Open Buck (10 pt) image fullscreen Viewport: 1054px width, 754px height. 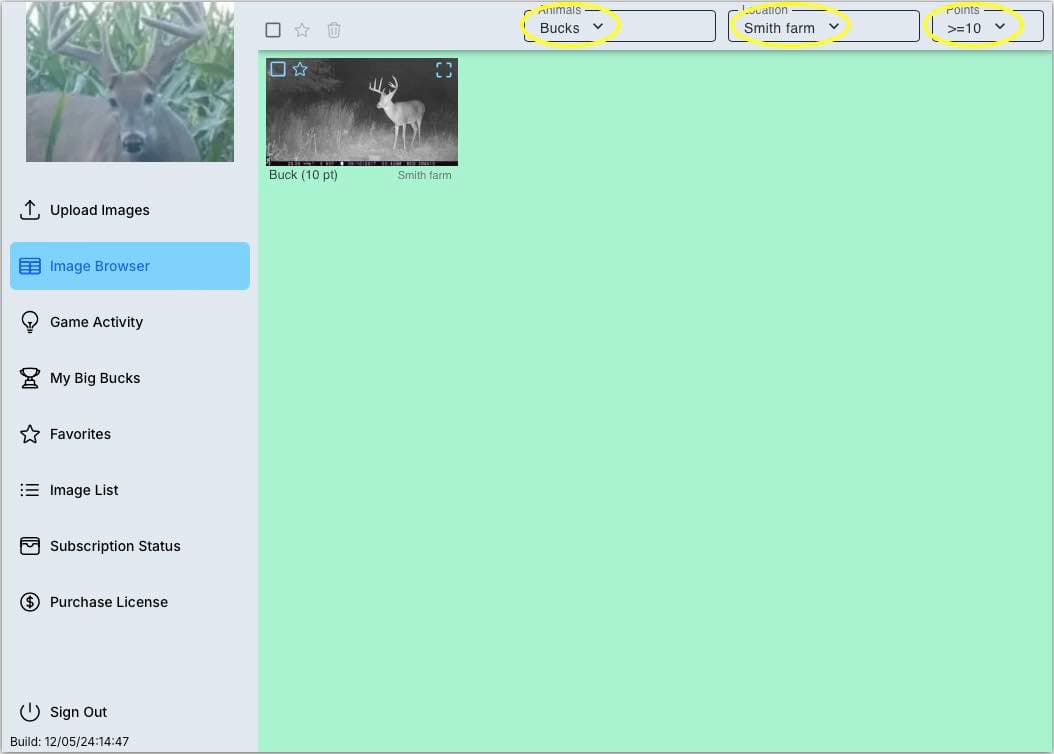(x=444, y=70)
